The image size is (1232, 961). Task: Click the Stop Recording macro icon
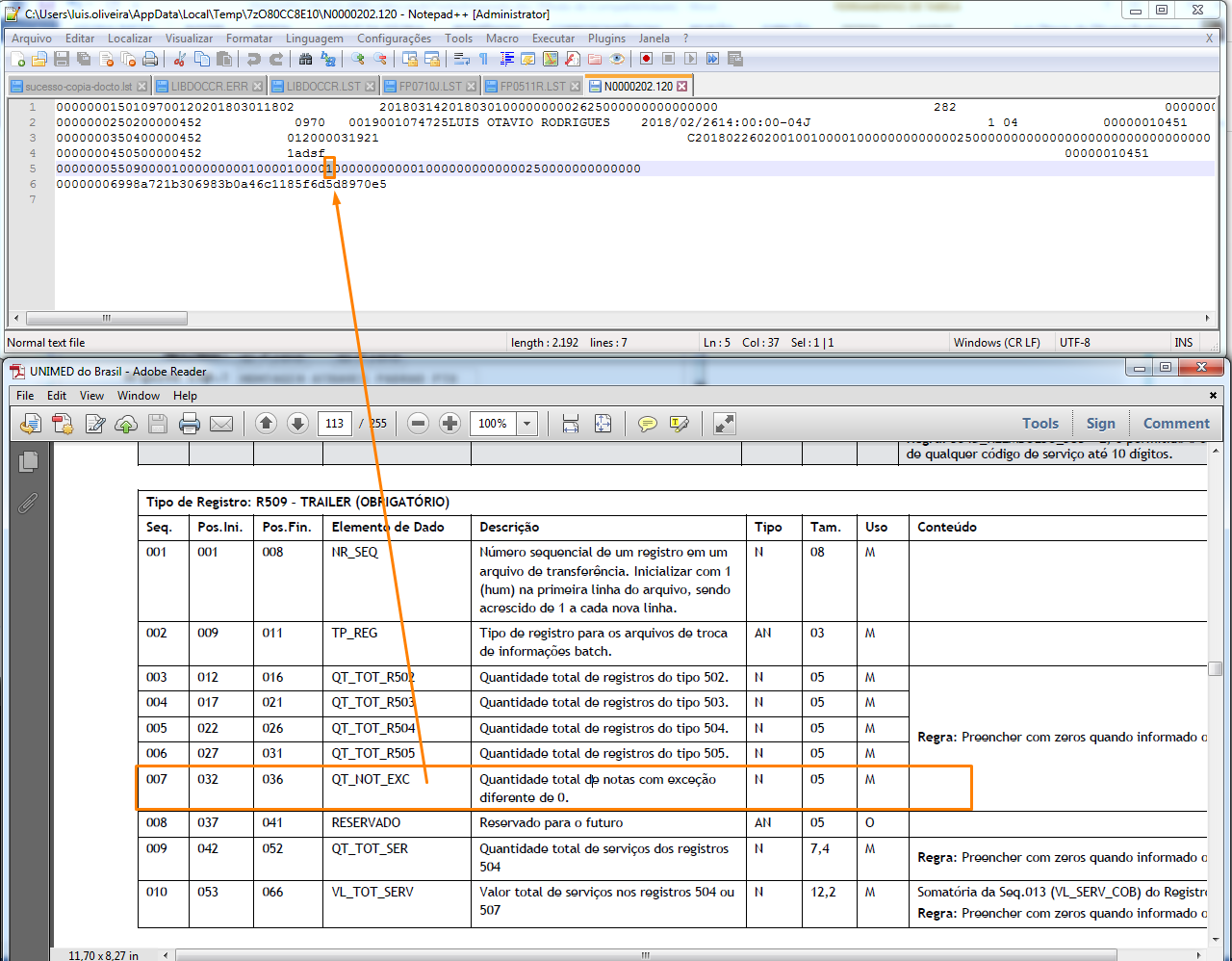pos(669,59)
